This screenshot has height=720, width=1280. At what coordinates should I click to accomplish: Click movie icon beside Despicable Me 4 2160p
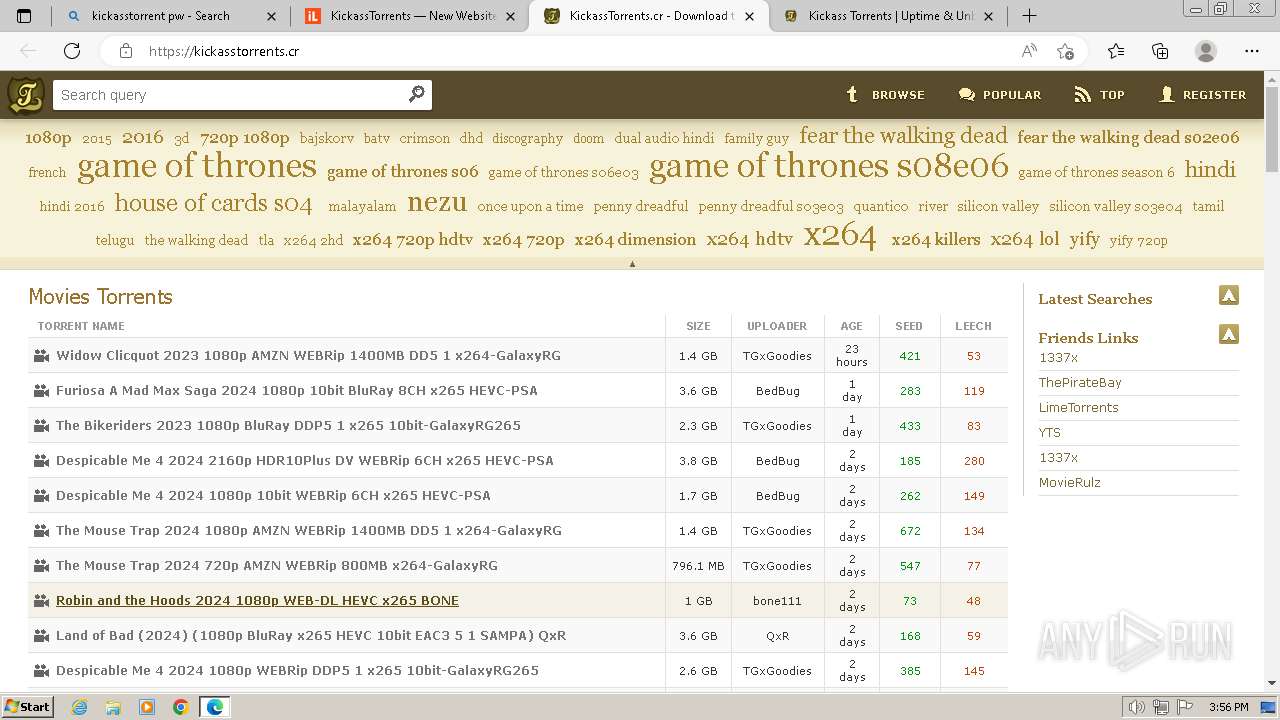pyautogui.click(x=41, y=460)
